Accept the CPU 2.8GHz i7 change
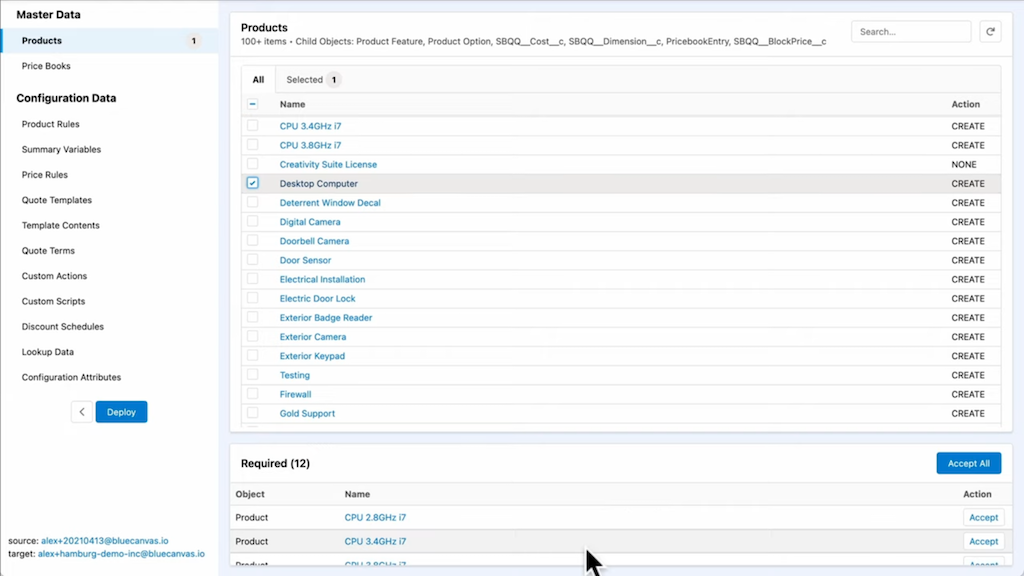This screenshot has width=1024, height=576. pos(983,517)
